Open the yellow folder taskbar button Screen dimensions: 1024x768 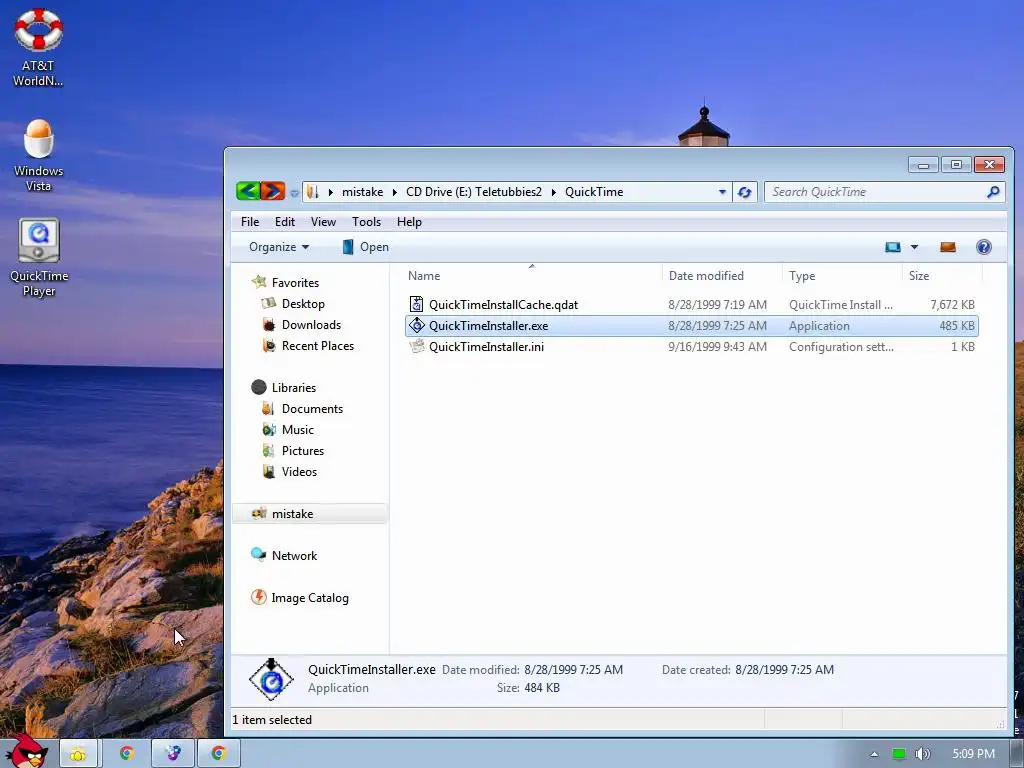point(78,754)
